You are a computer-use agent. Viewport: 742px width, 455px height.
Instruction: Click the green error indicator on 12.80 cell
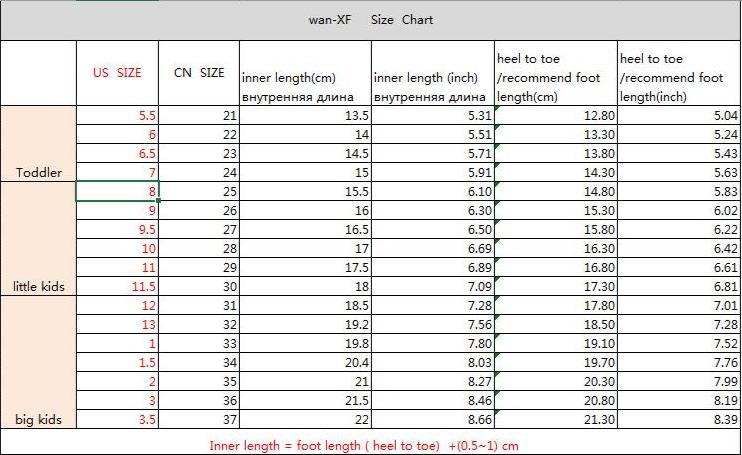(x=498, y=110)
